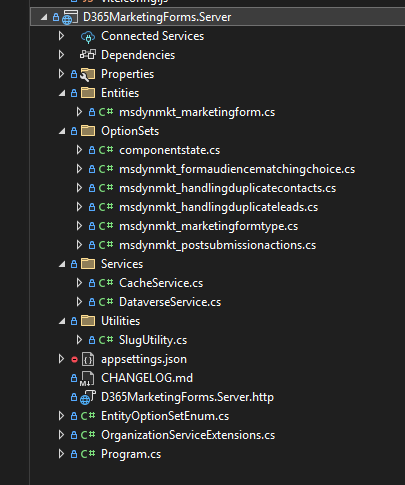Expand msdynmkt_marketingform.cs file node

pyautogui.click(x=79, y=112)
